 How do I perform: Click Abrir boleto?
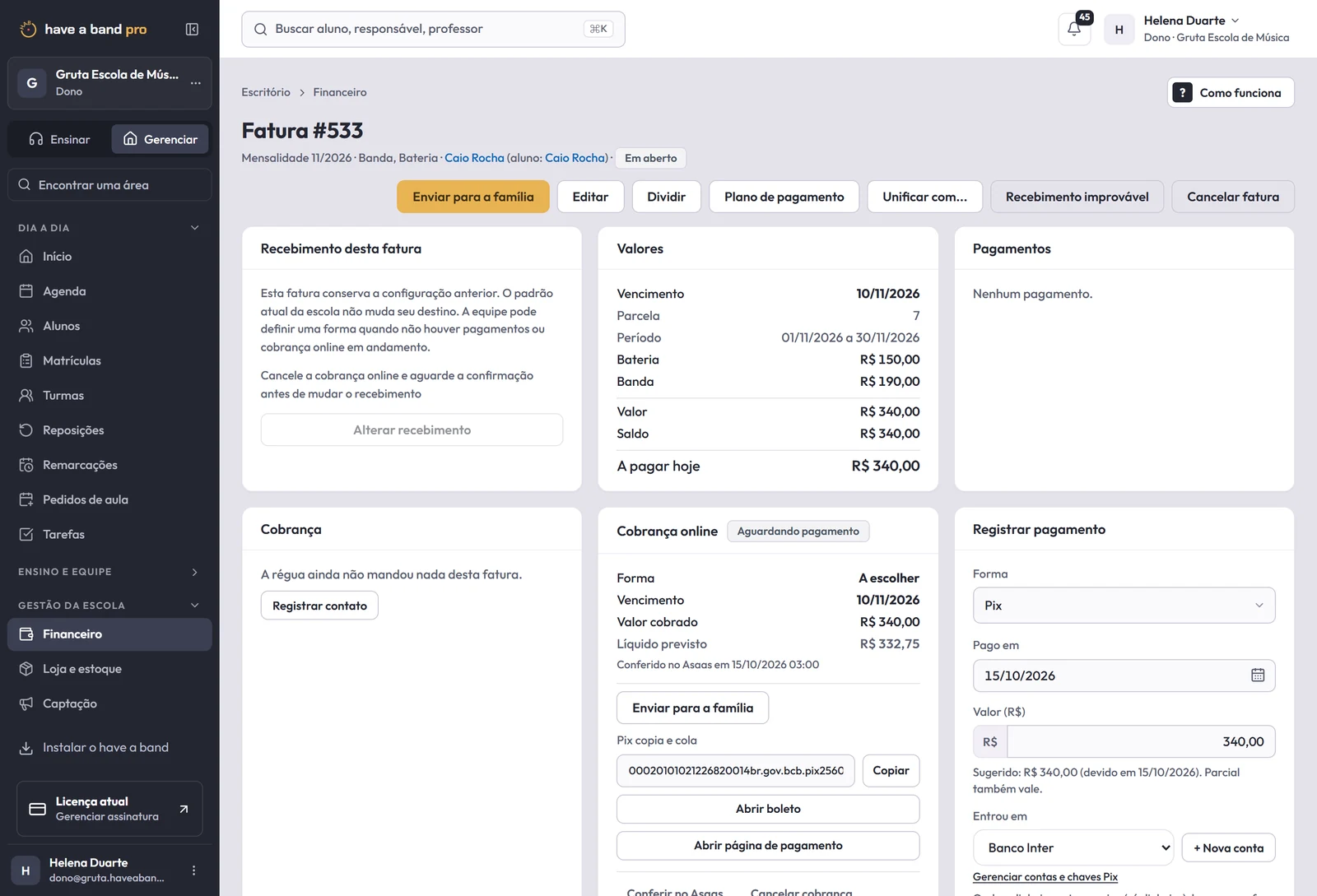(x=768, y=809)
